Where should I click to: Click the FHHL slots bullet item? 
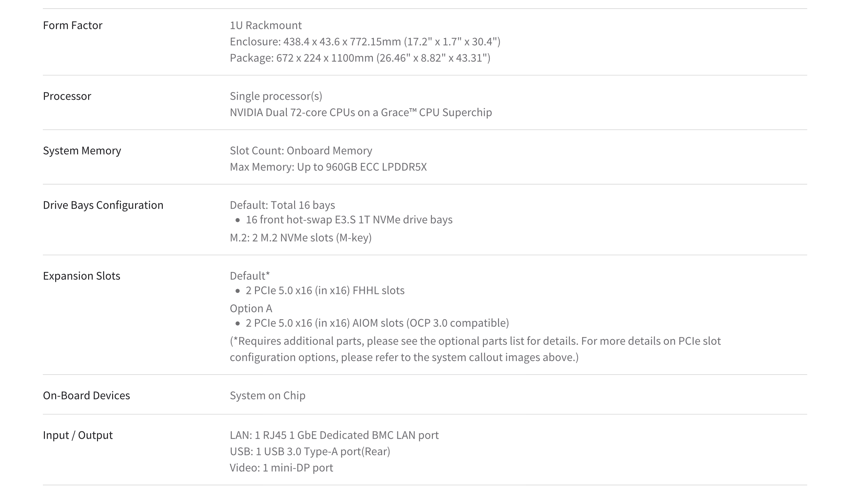tap(325, 290)
